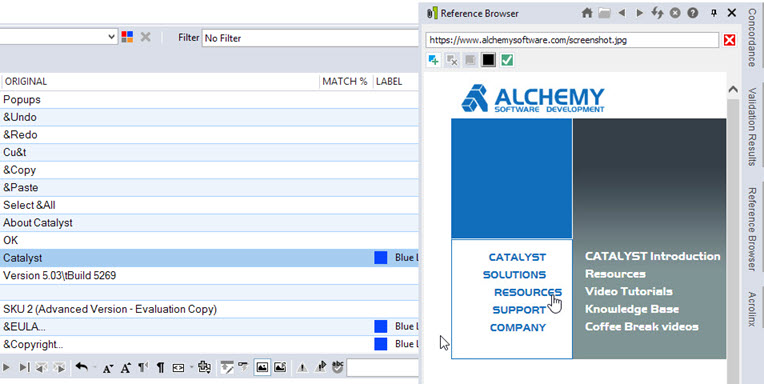Increase font size with A-up icon
764x384 pixels.
pyautogui.click(x=126, y=368)
